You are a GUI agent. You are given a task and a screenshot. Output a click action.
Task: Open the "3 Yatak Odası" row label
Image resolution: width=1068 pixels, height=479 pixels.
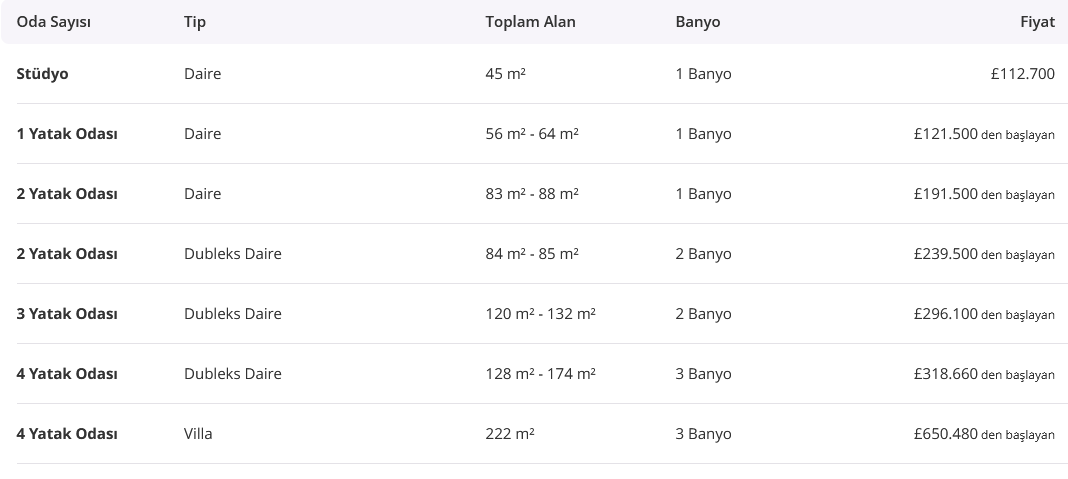pyautogui.click(x=67, y=314)
